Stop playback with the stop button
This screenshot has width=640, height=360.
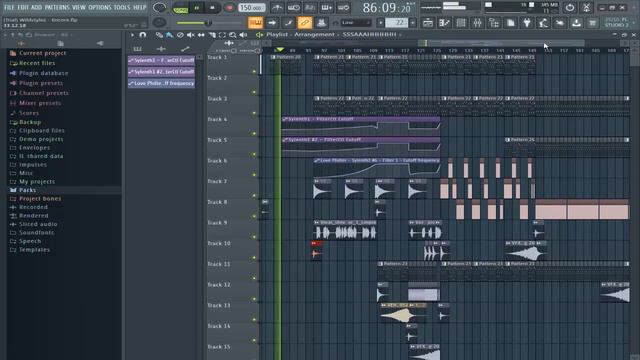coord(212,8)
